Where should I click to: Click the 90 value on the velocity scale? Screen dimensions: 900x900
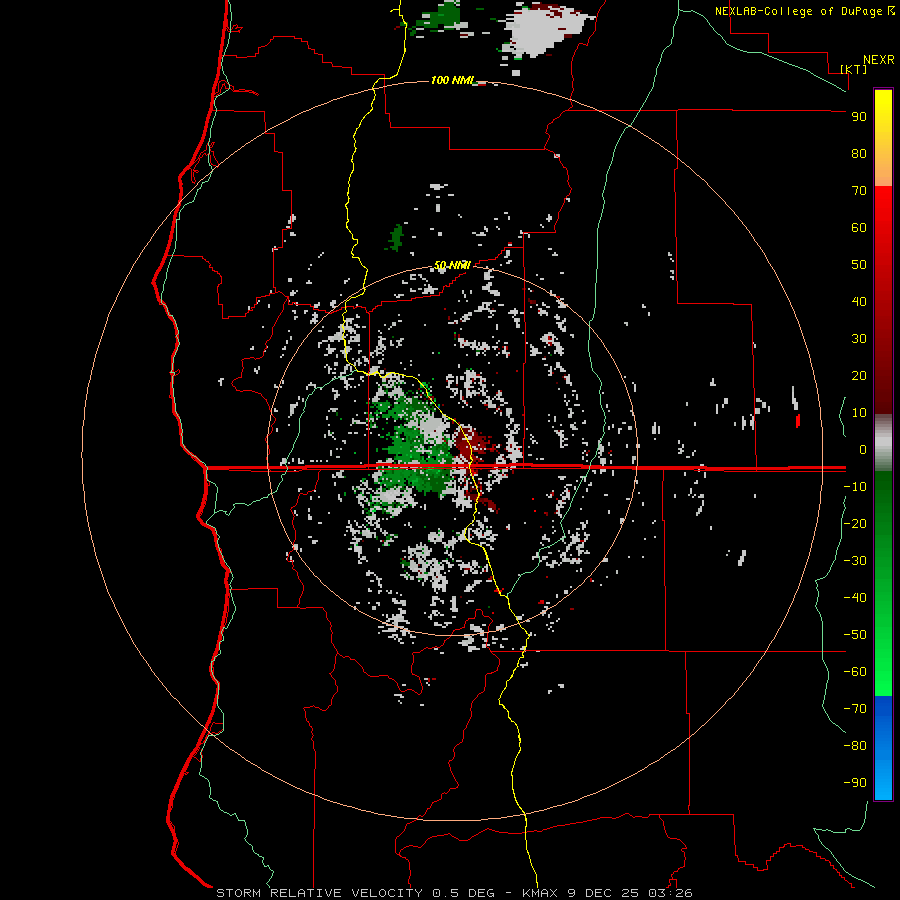click(859, 117)
